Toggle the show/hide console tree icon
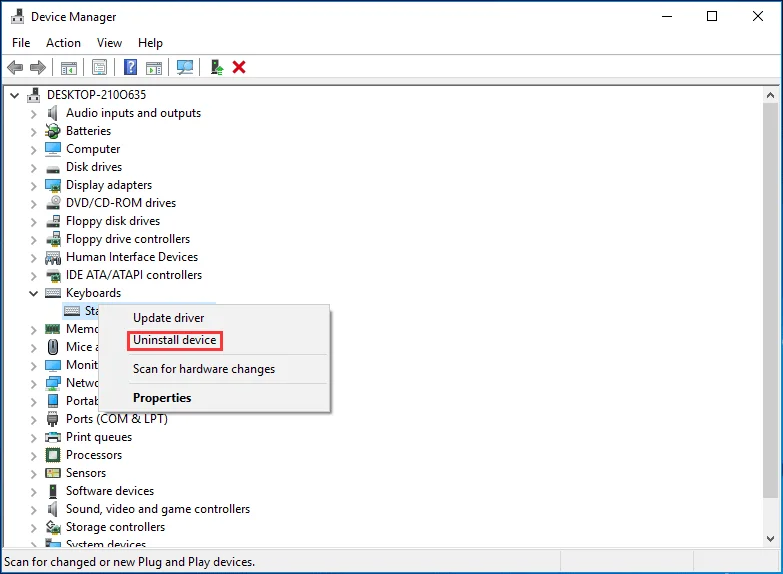The height and width of the screenshot is (574, 783). pos(69,67)
